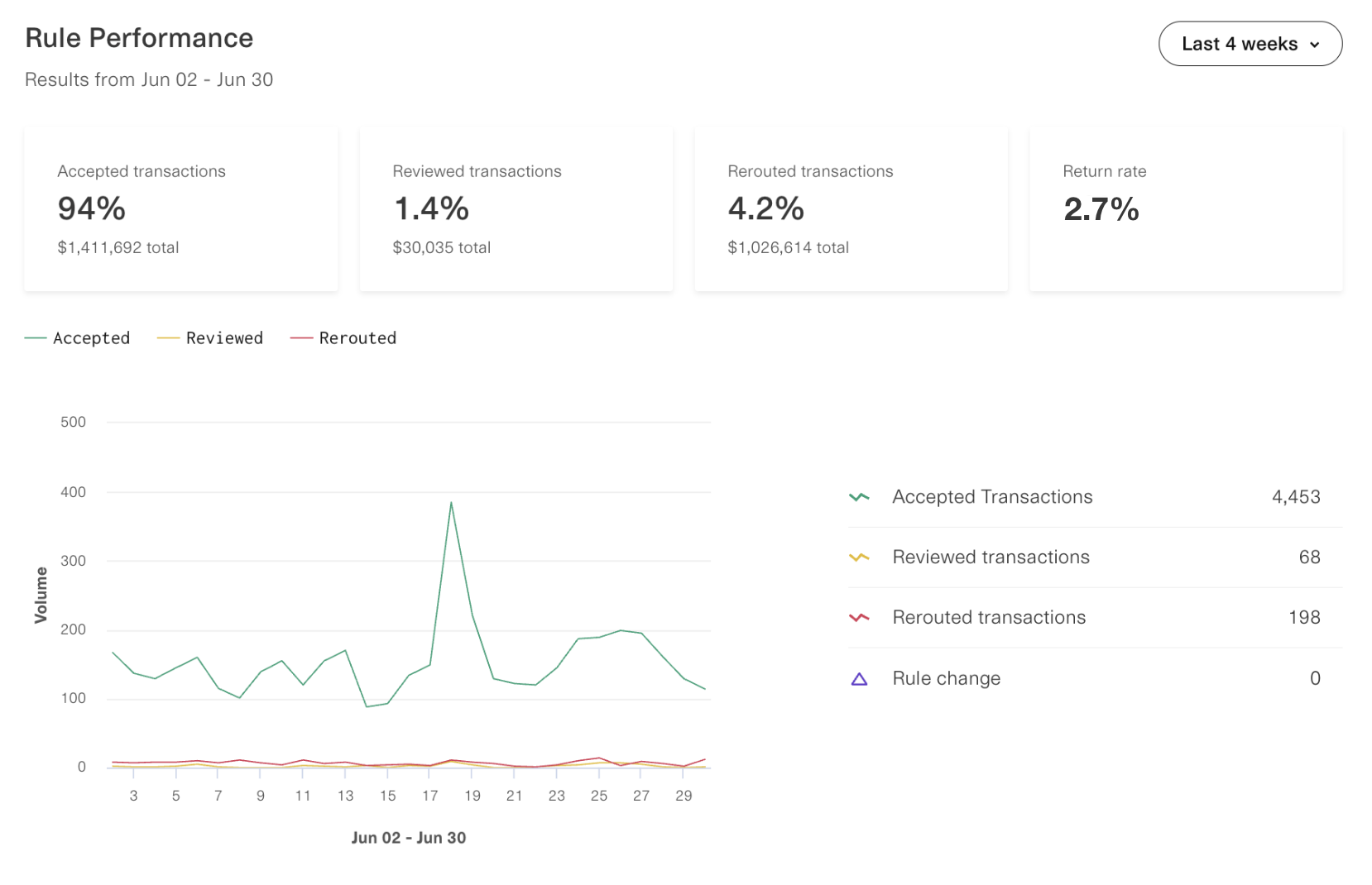Select the Return rate 2.7% card

tap(1186, 209)
